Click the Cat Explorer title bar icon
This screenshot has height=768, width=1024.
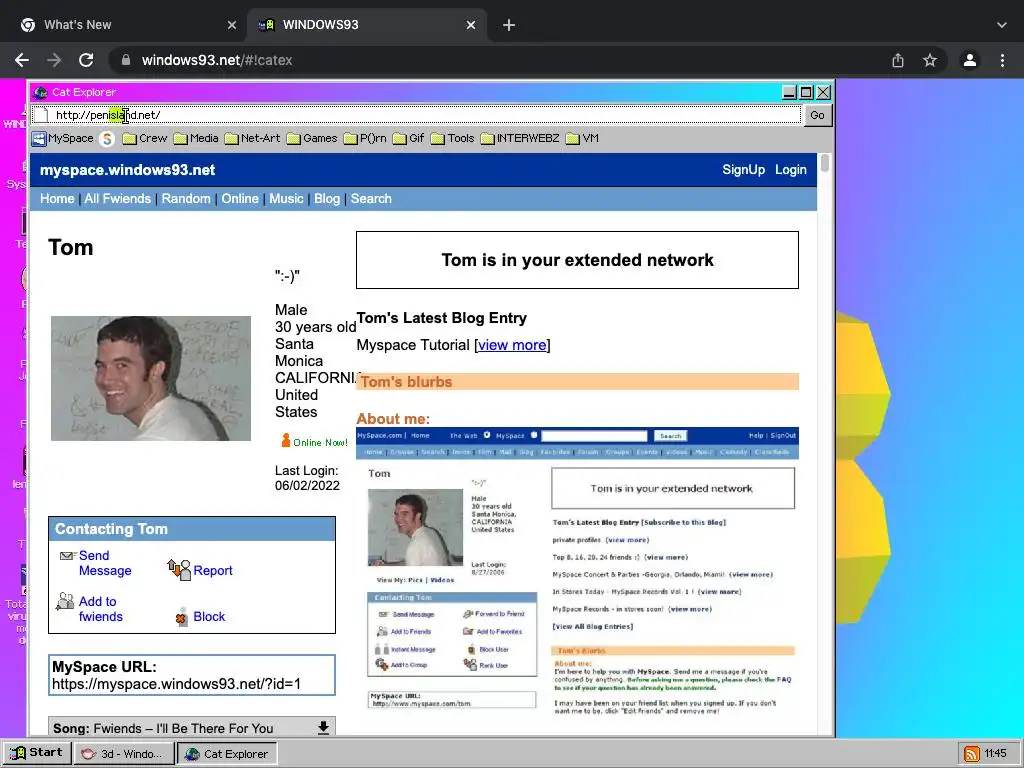[x=41, y=92]
